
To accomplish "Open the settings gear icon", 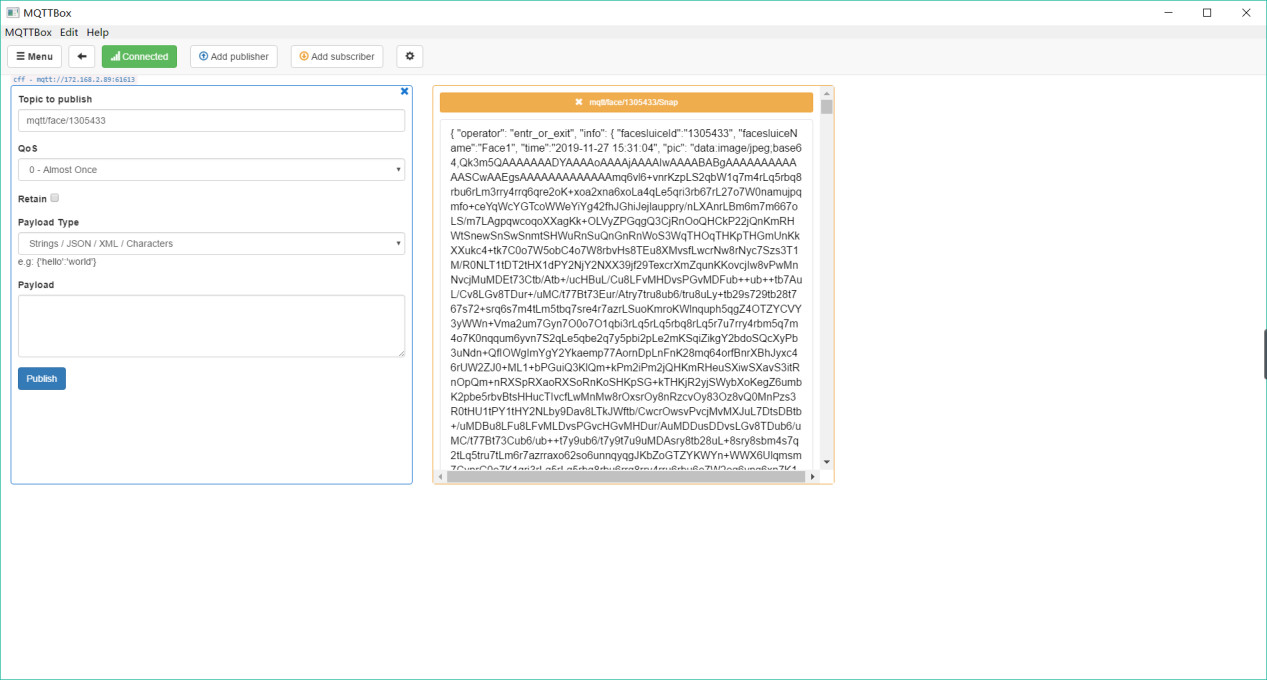I will click(409, 57).
